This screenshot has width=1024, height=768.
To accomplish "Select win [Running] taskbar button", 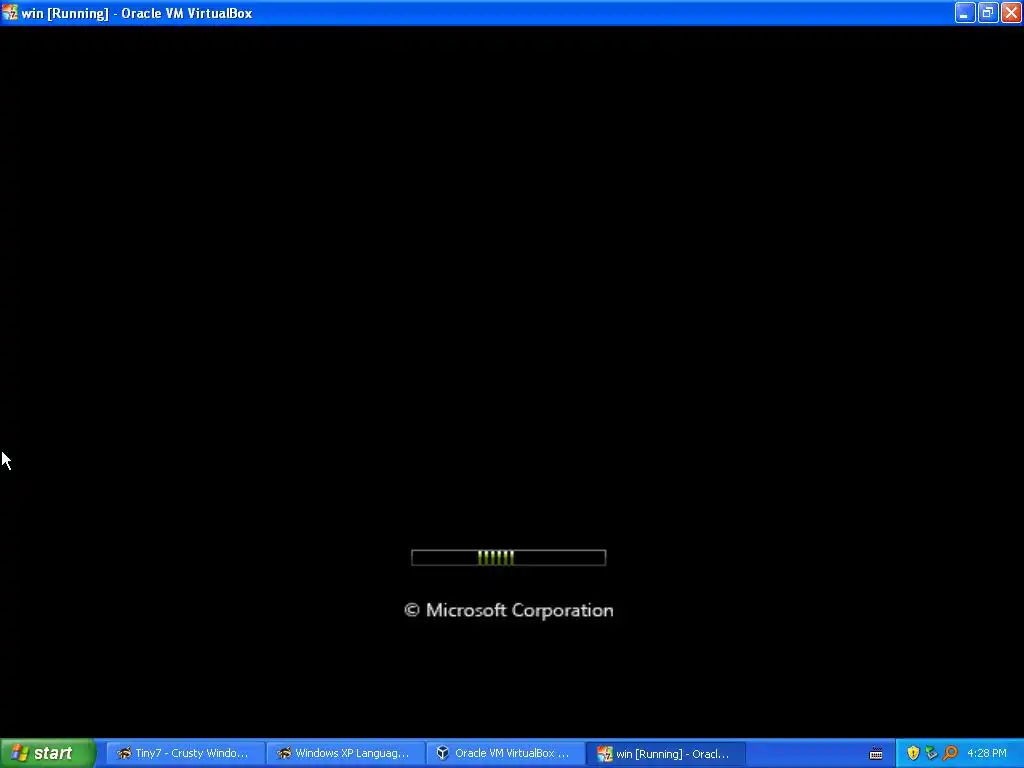I will [665, 754].
